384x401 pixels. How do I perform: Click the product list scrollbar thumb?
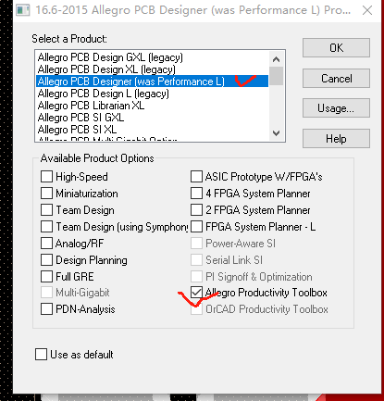point(276,76)
